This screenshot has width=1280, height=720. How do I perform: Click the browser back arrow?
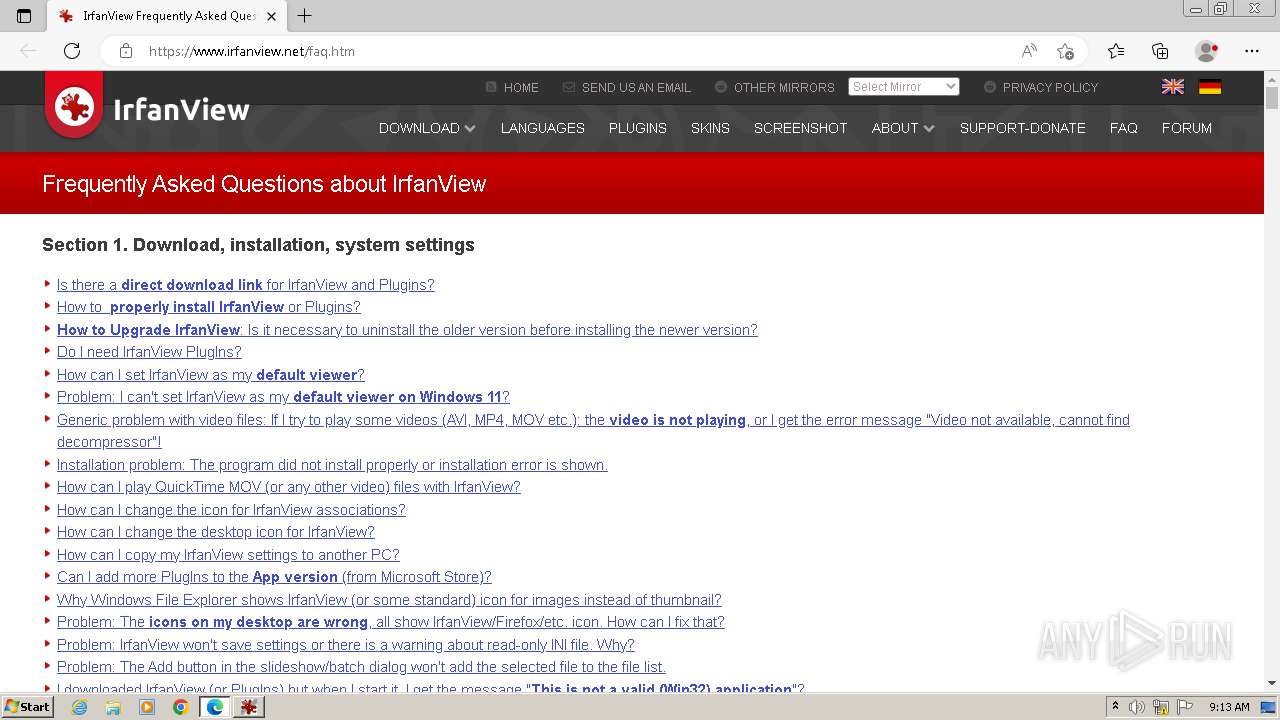click(x=28, y=51)
